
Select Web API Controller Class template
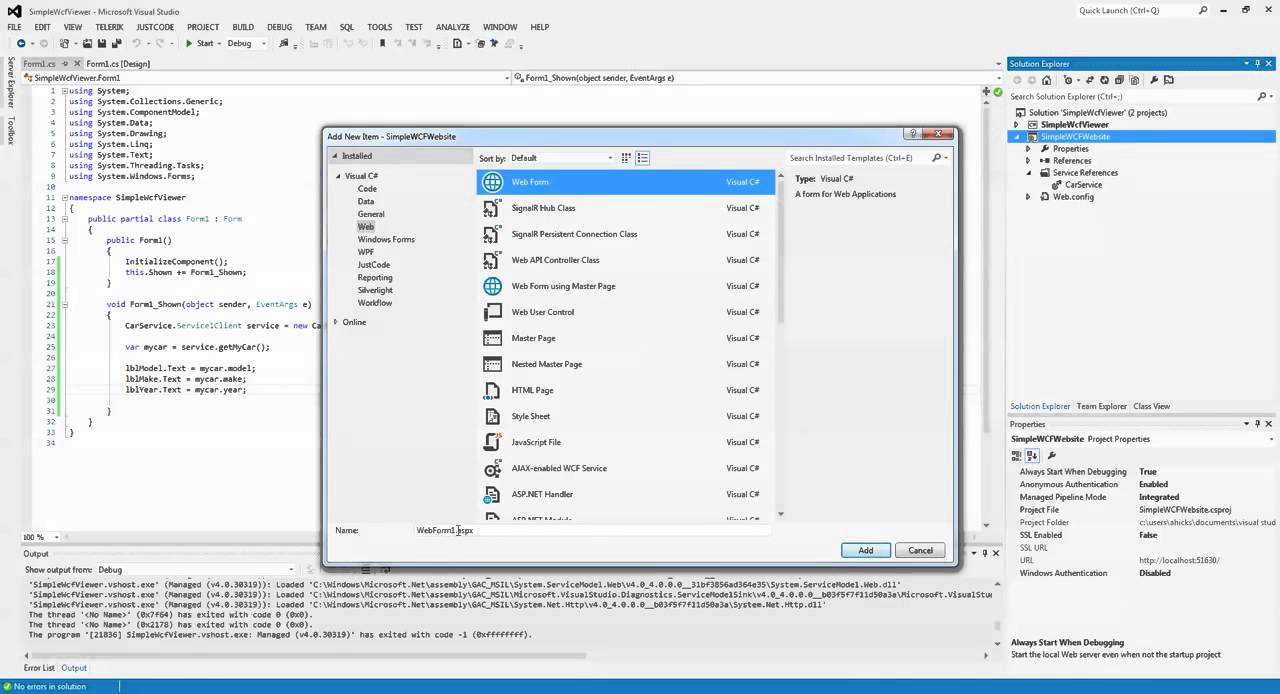tap(625, 260)
